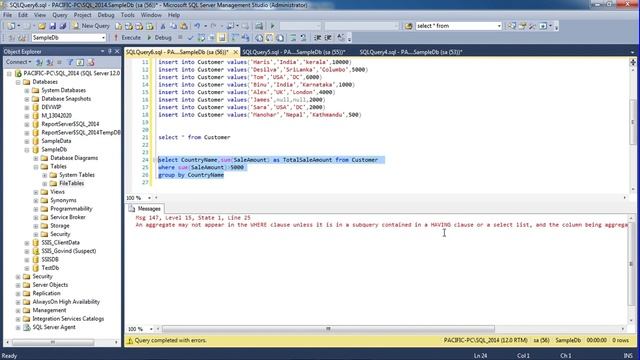Expand the System Databases node
640x360 pixels.
(x=27, y=91)
